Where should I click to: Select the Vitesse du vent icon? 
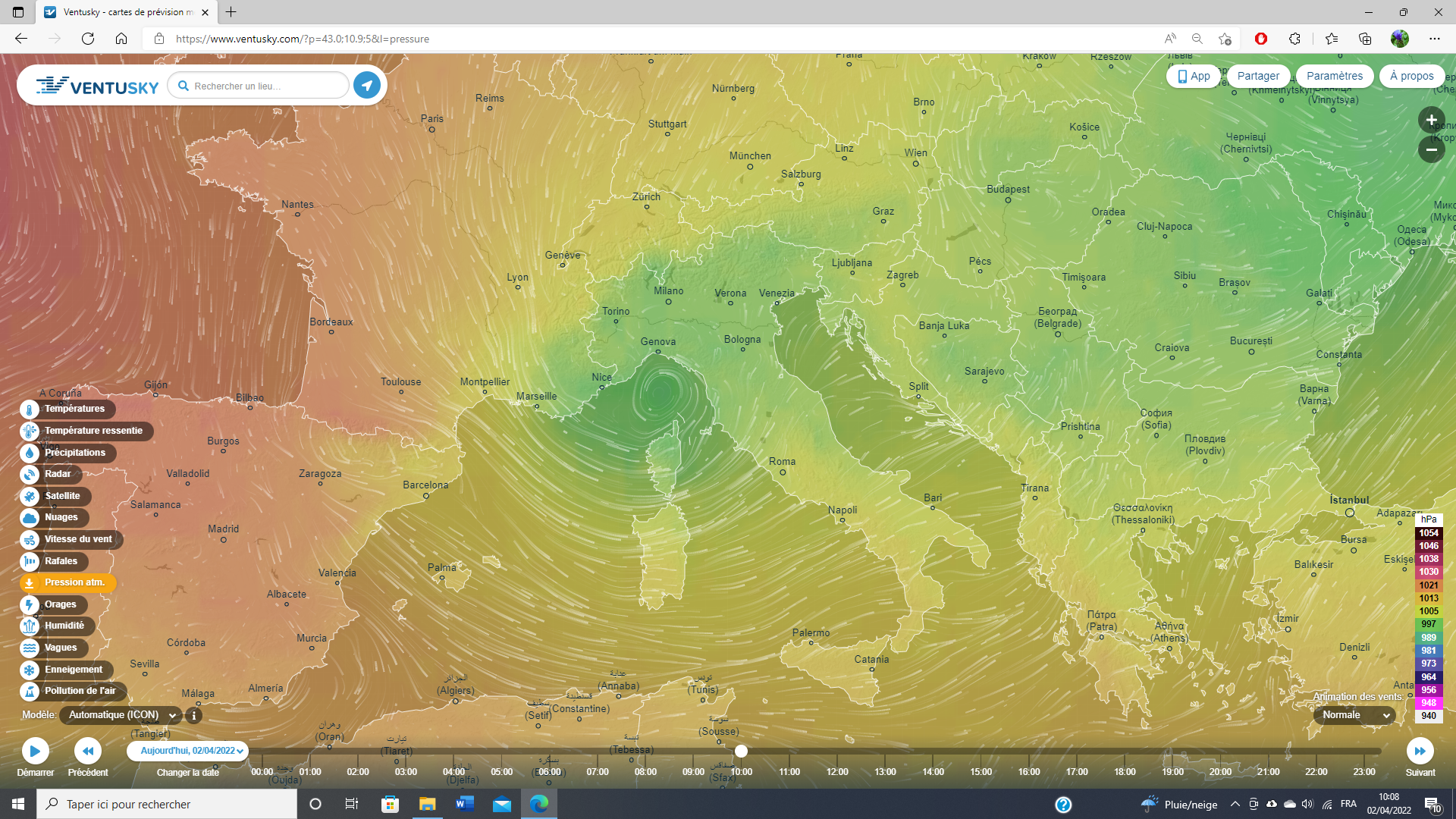29,540
